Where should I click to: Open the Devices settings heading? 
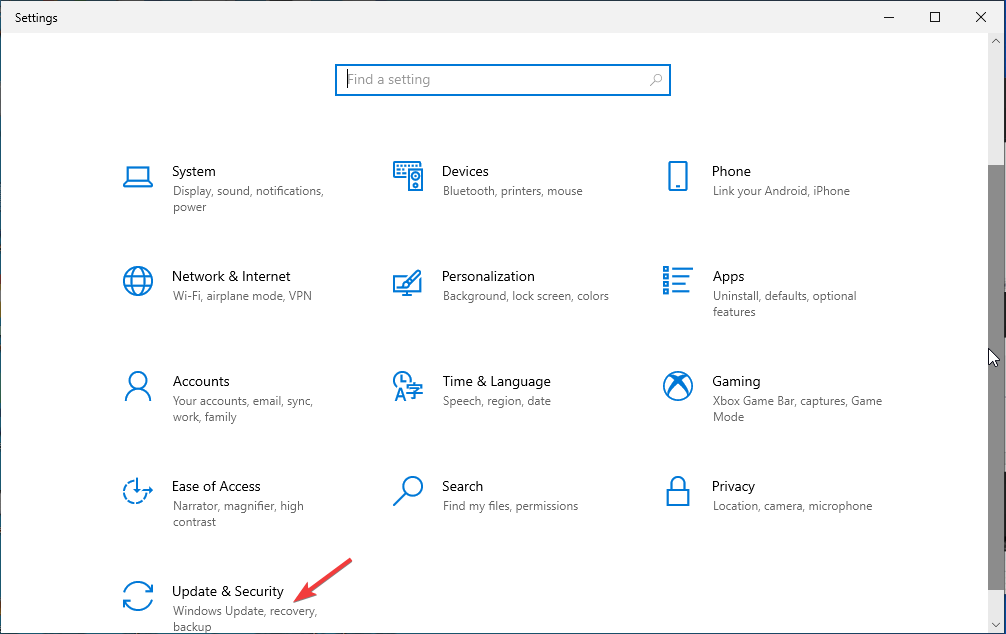465,171
